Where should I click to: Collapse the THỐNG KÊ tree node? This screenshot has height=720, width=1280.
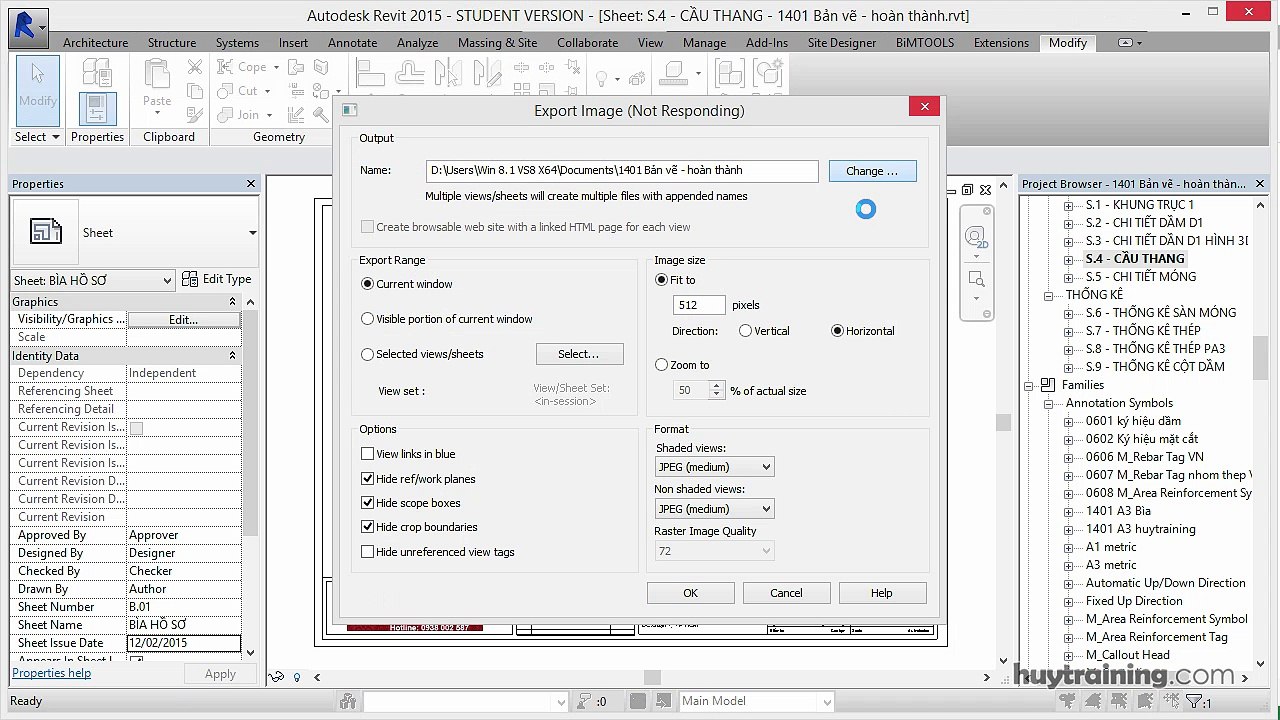tap(1048, 295)
